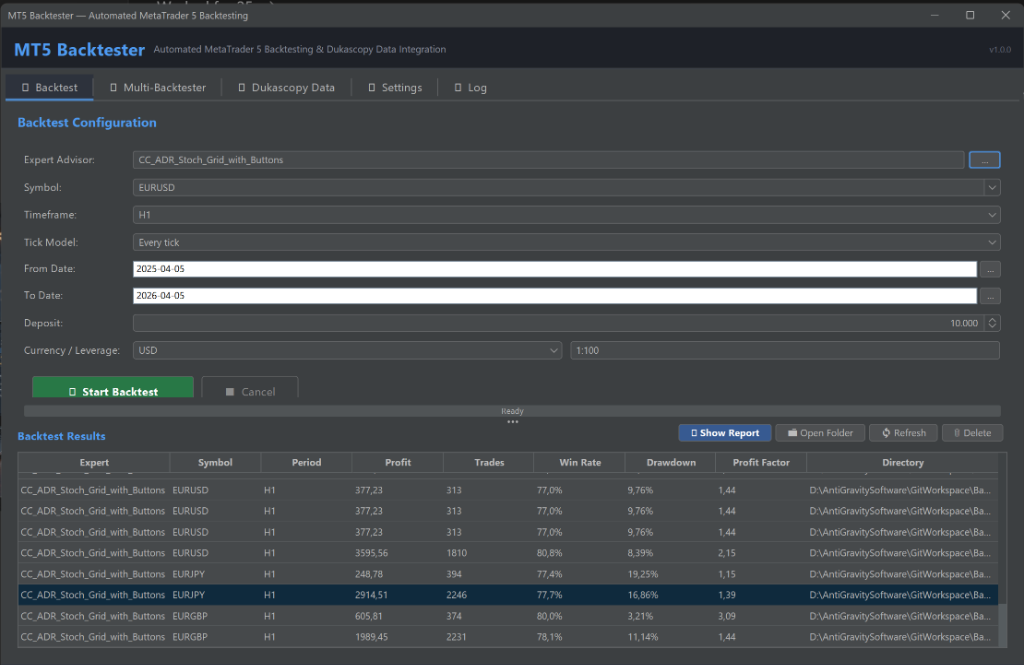This screenshot has height=665, width=1024.
Task: Refresh the backtest results list
Action: point(902,433)
